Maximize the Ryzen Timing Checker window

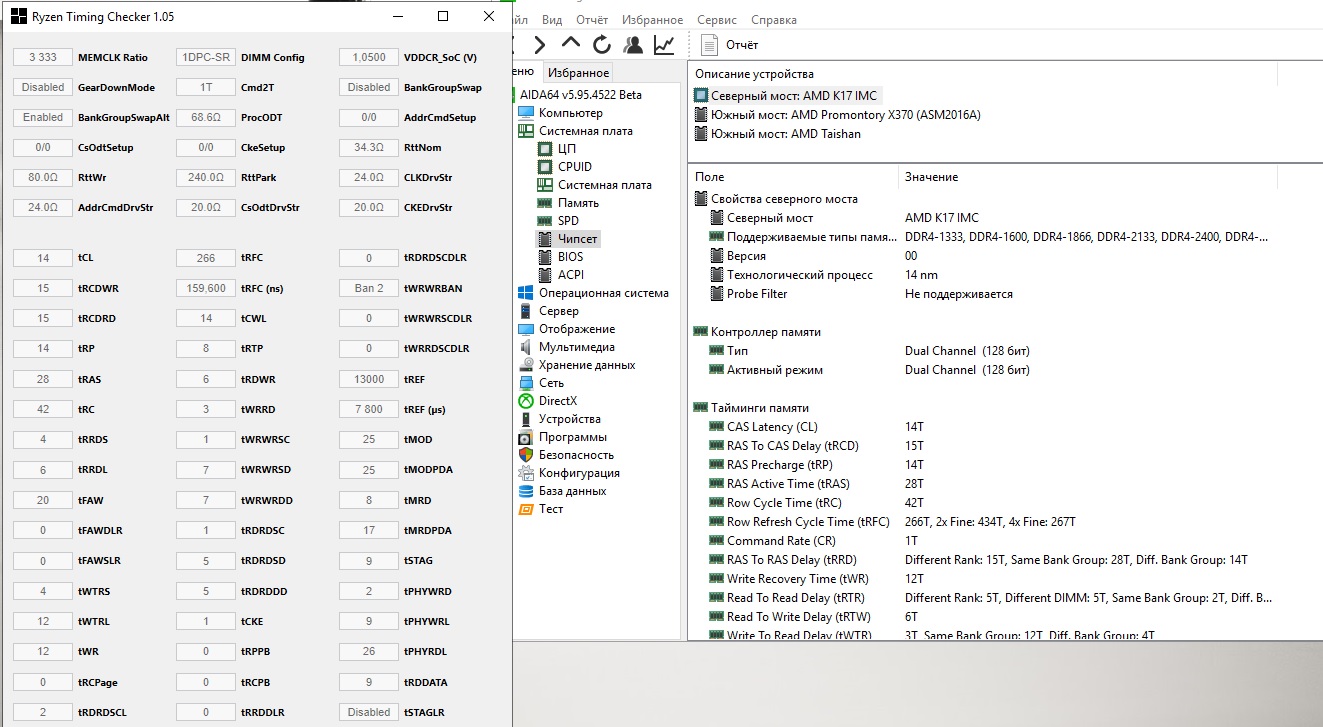443,17
